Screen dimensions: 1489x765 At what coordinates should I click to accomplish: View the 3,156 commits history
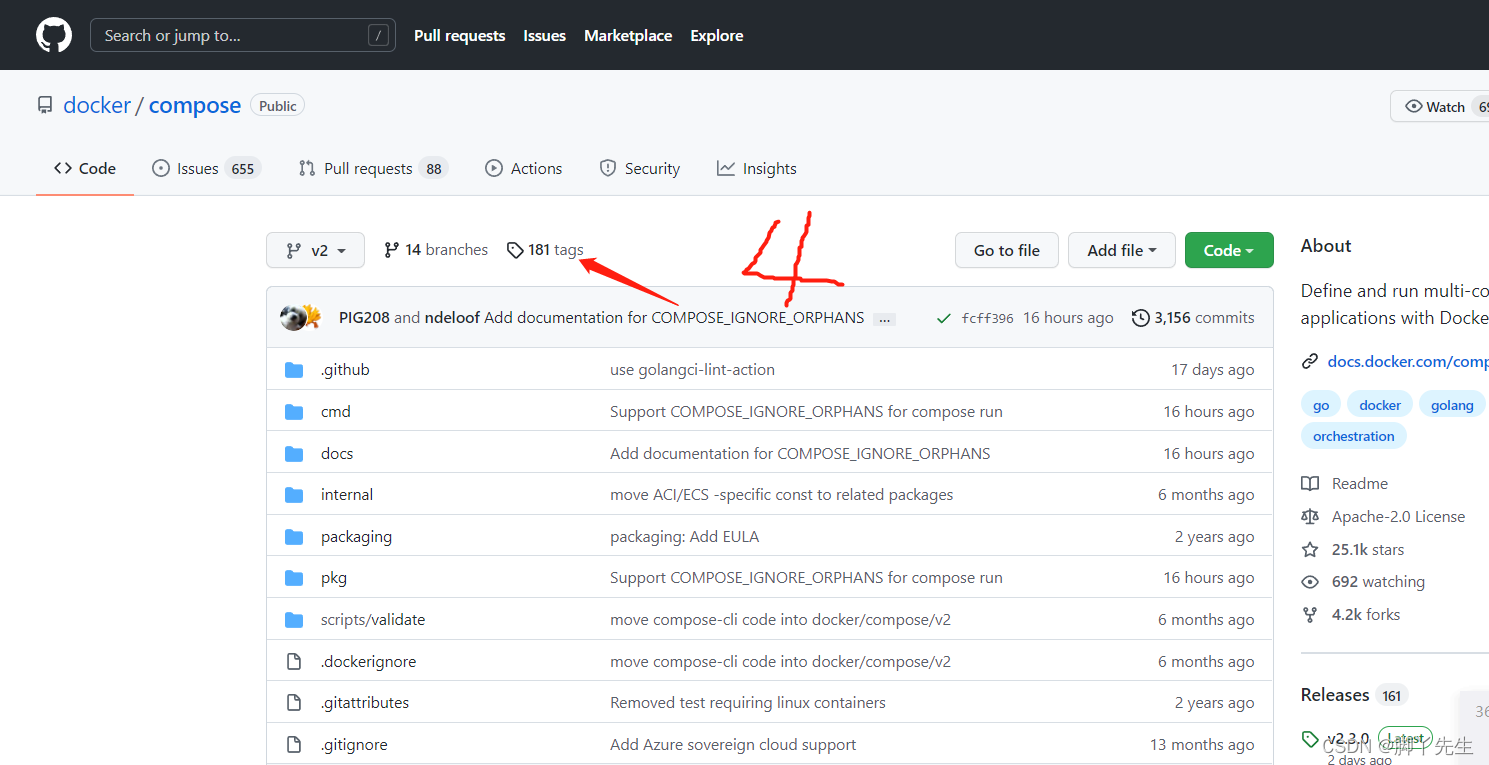point(1193,318)
